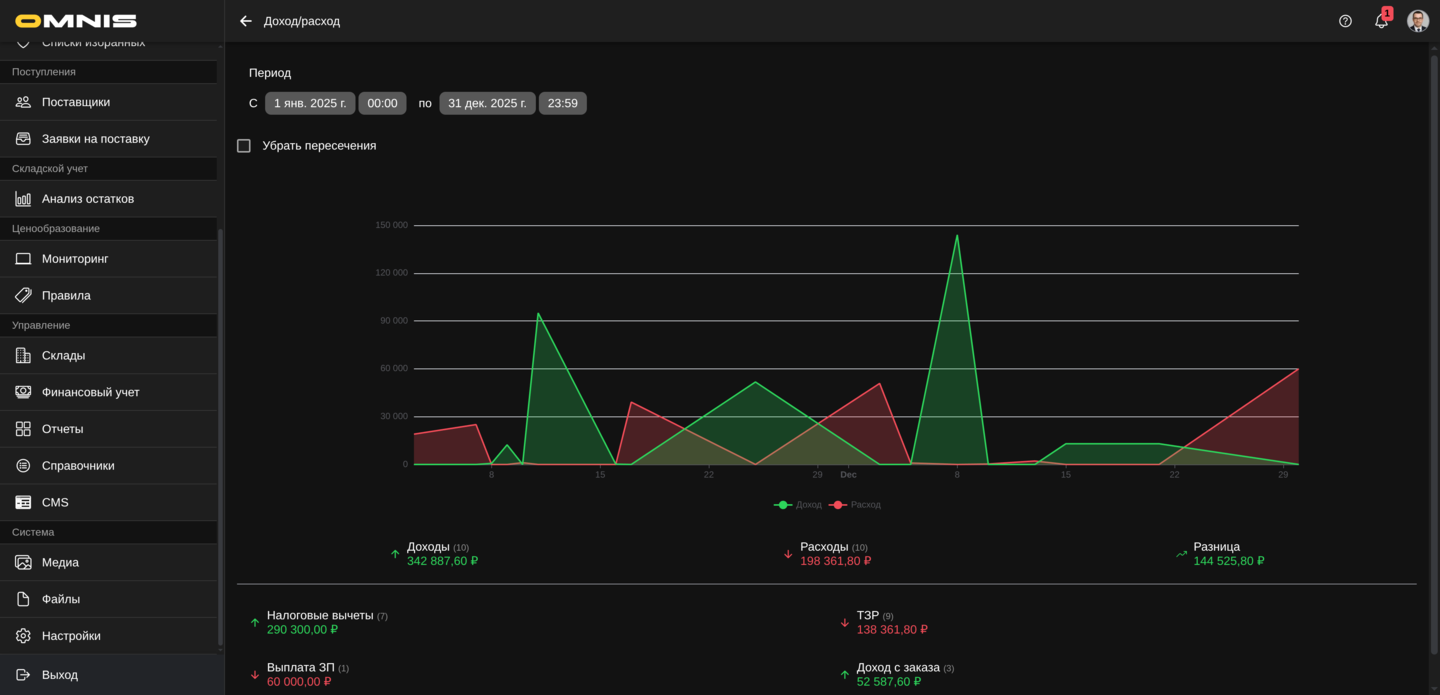Open the start time 00:00 selector
The width and height of the screenshot is (1440, 695).
382,103
